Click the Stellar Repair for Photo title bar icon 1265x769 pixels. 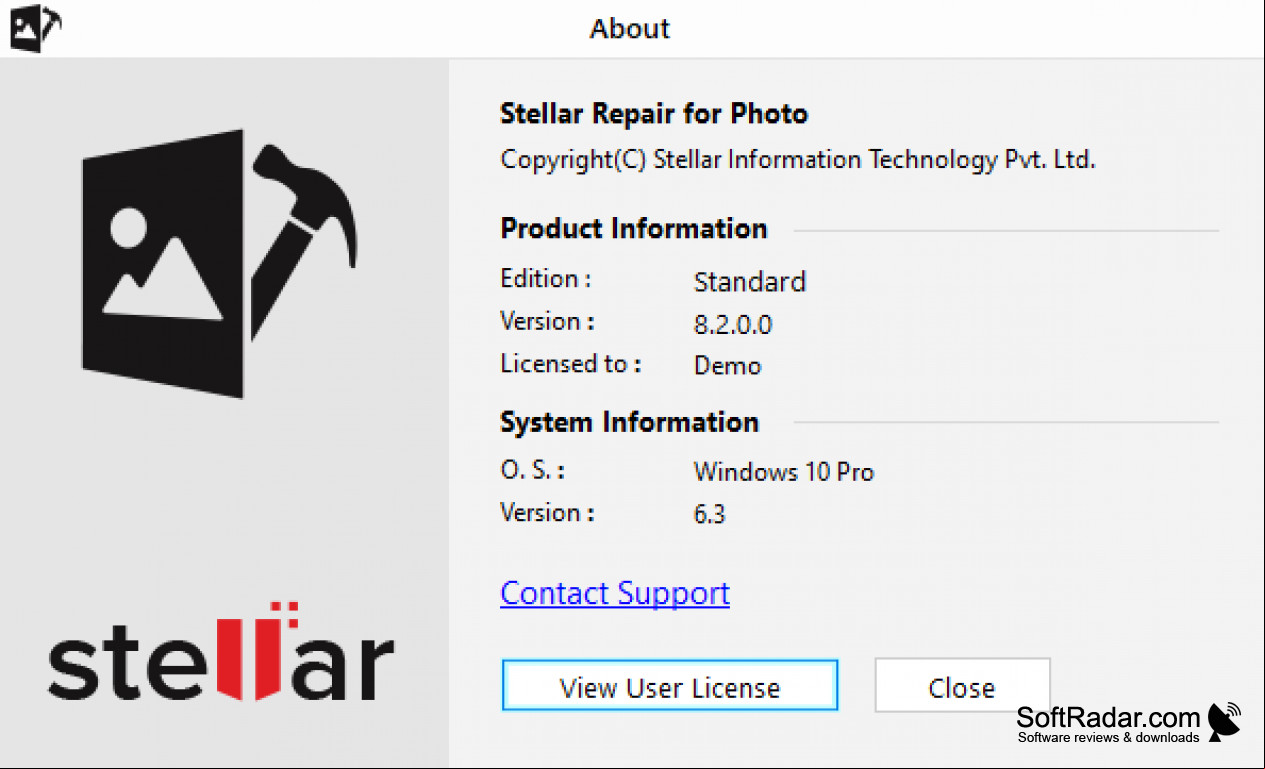[34, 28]
